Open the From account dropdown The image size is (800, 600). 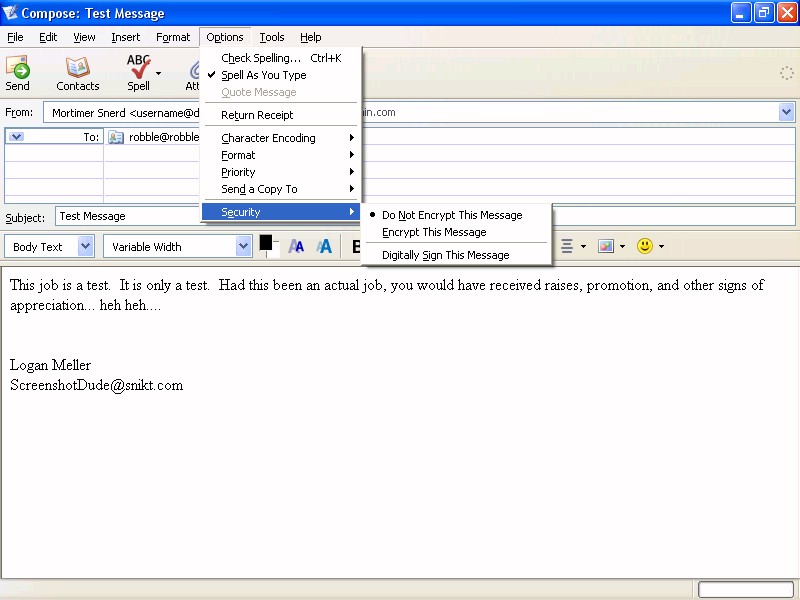click(x=786, y=112)
